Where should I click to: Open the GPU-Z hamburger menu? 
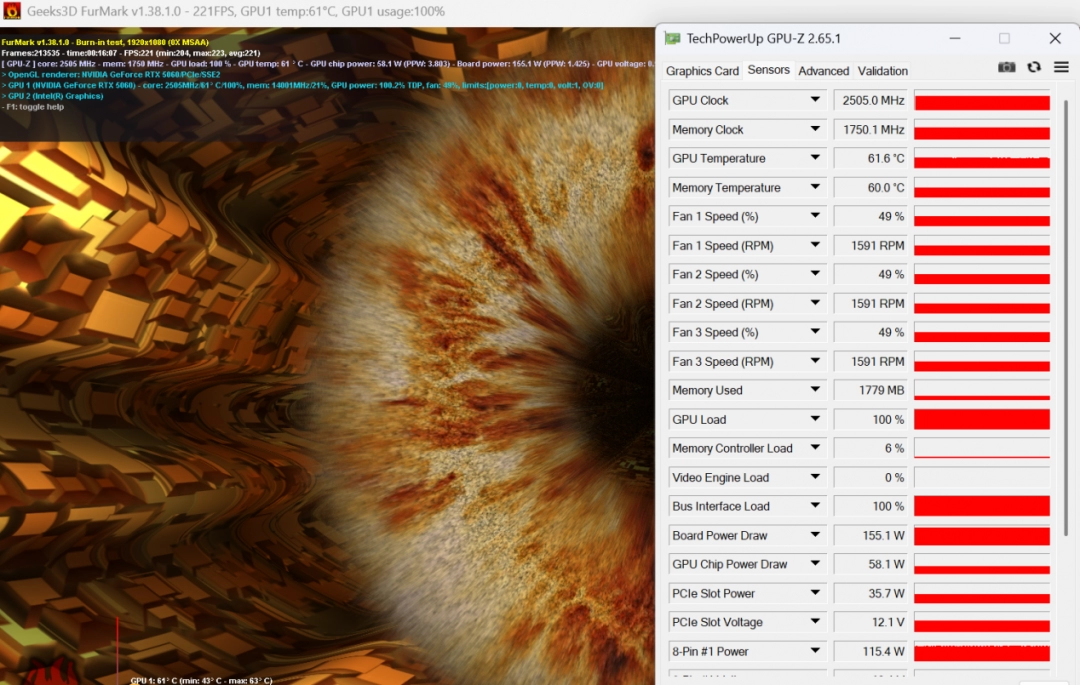(1061, 67)
